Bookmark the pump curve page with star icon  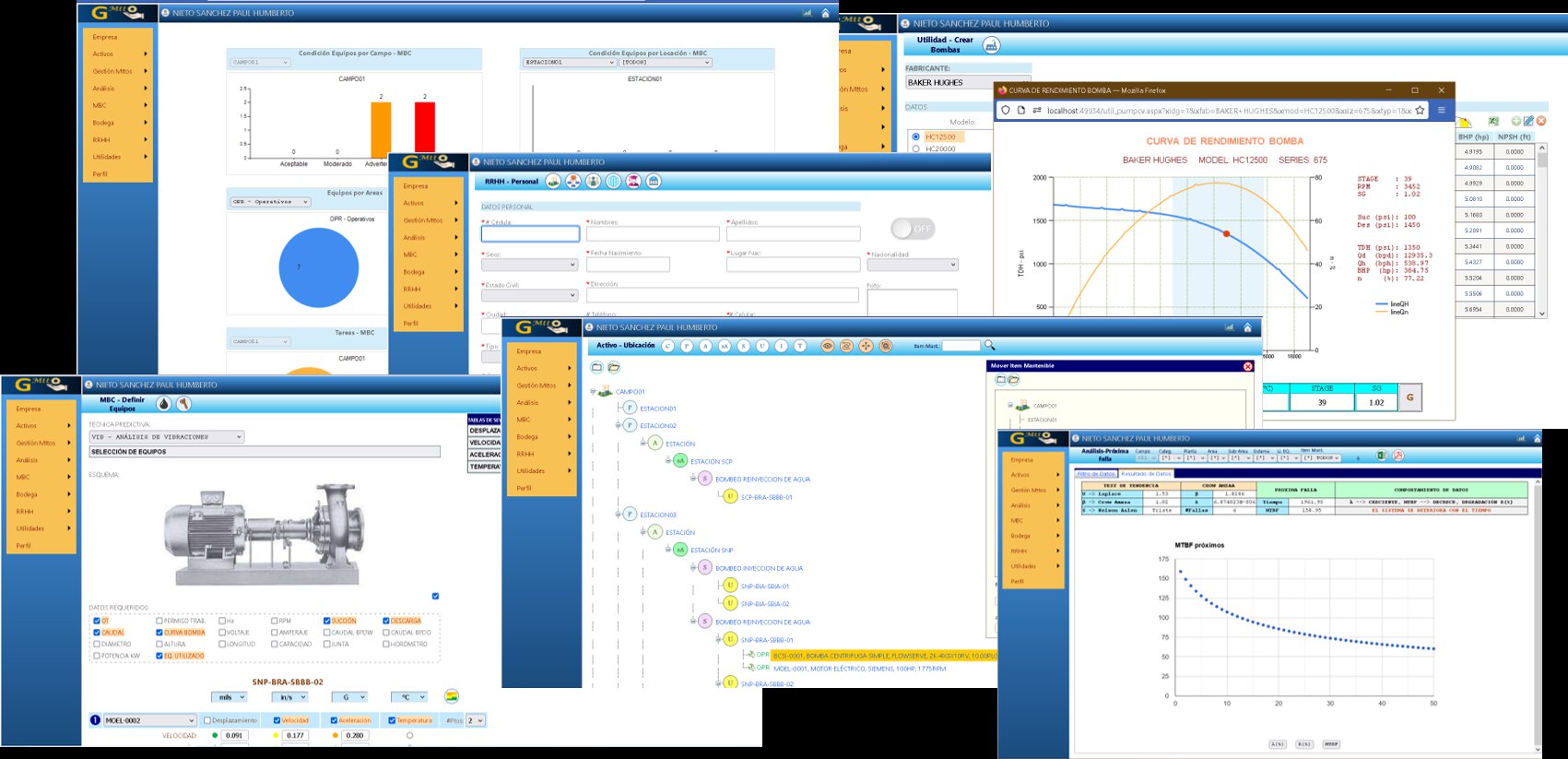point(1420,111)
